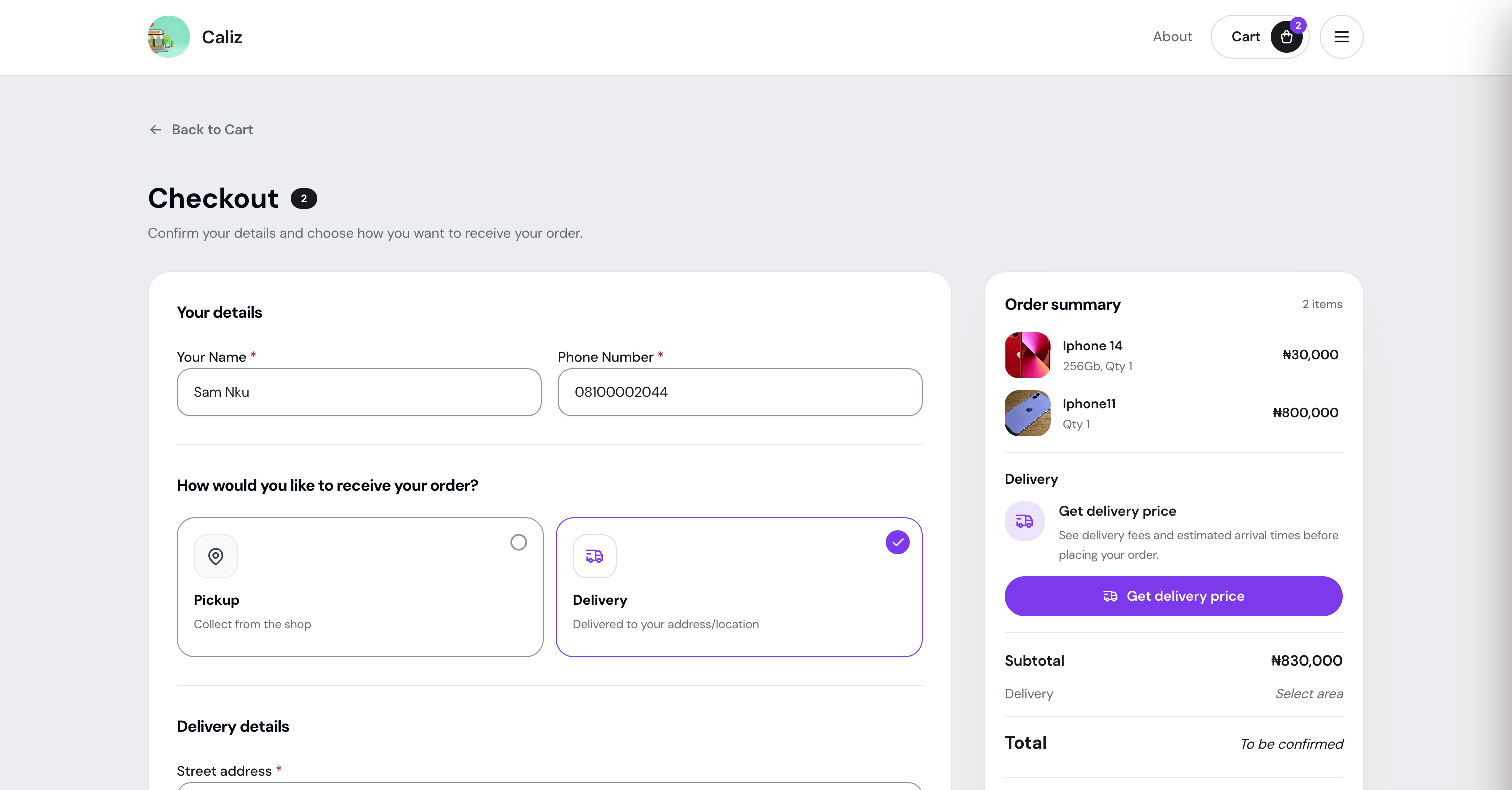Open the About page
This screenshot has height=790, width=1512.
pyautogui.click(x=1172, y=37)
